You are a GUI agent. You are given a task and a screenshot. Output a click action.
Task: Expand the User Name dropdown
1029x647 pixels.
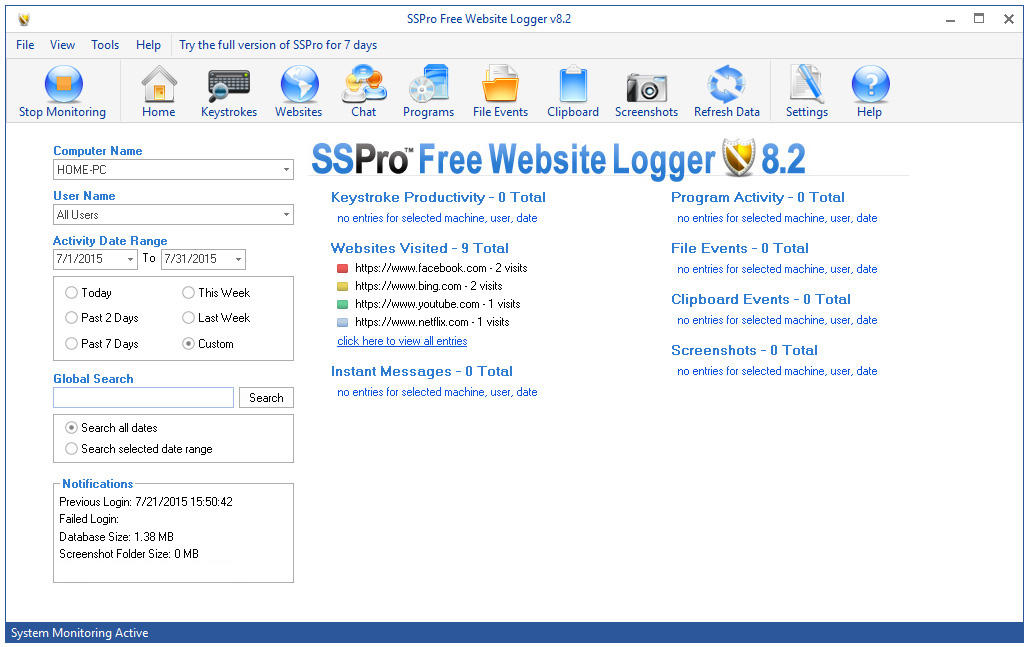click(286, 215)
